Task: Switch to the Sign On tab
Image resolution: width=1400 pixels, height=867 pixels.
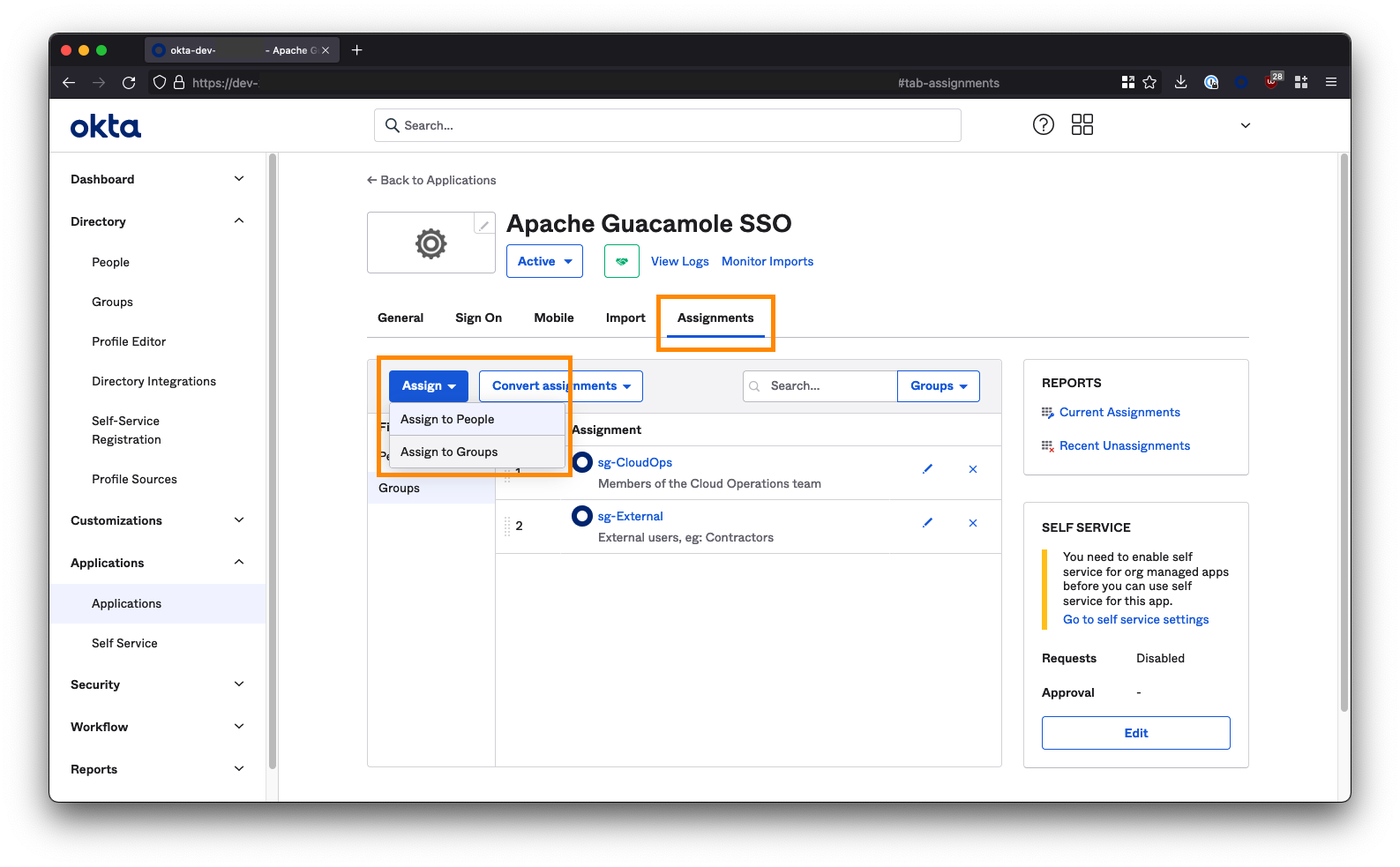Action: (478, 318)
